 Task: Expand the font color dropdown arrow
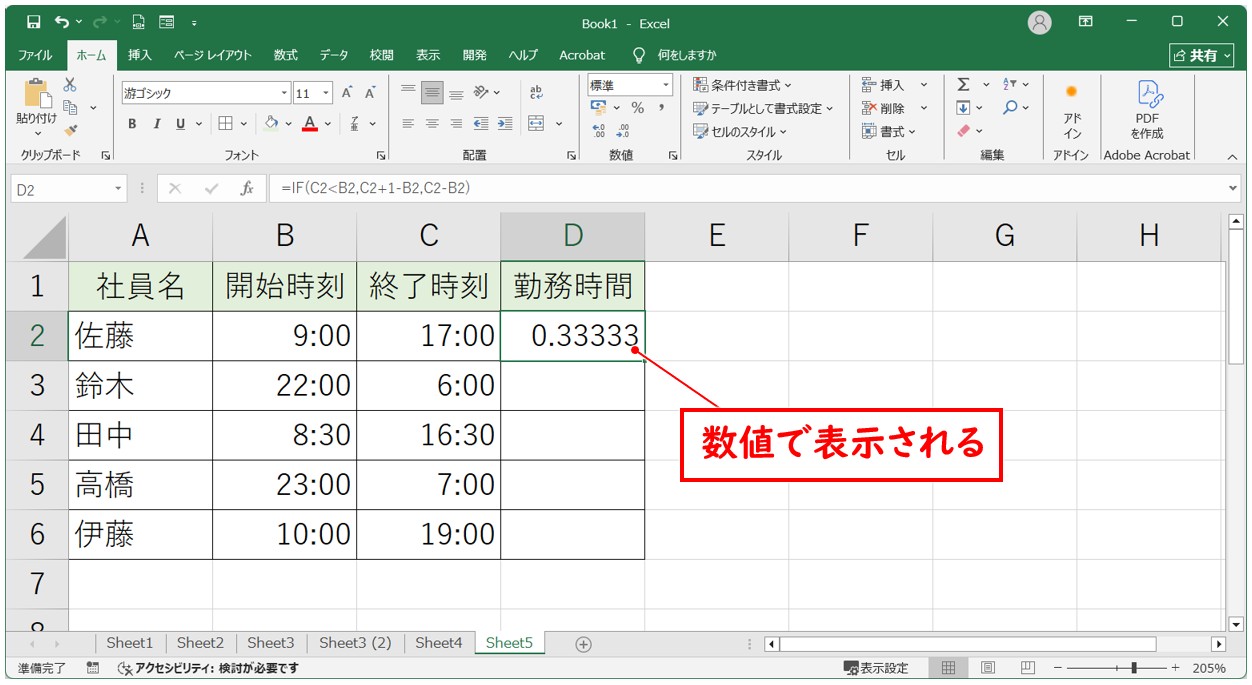pos(330,124)
